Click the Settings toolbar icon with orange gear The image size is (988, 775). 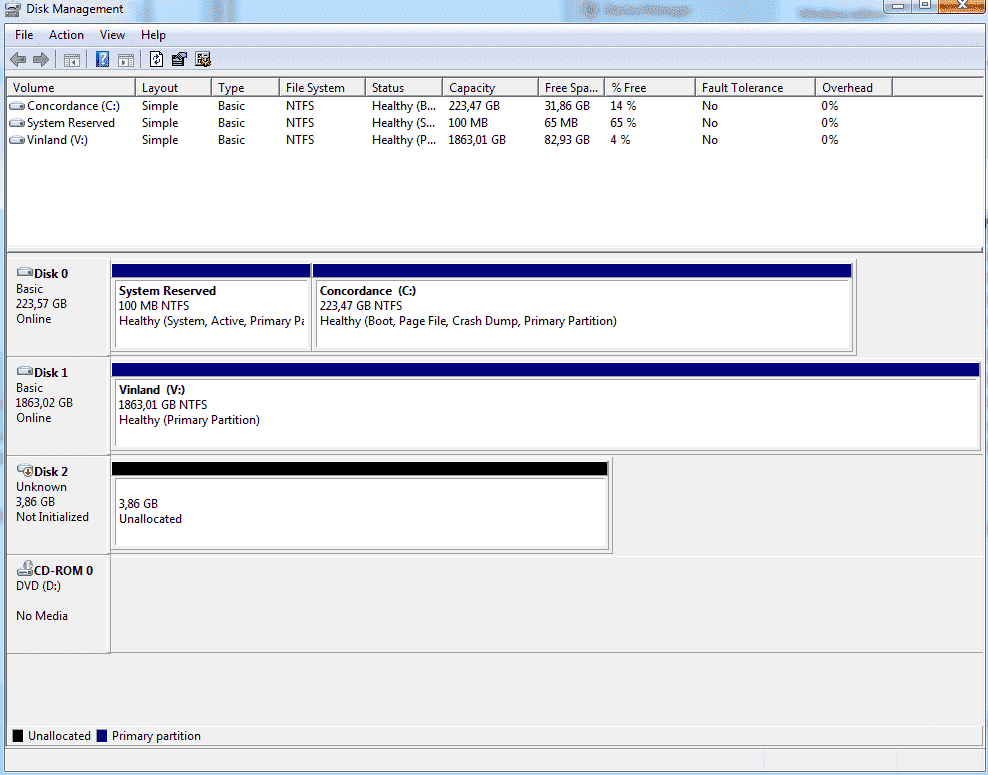pos(203,60)
